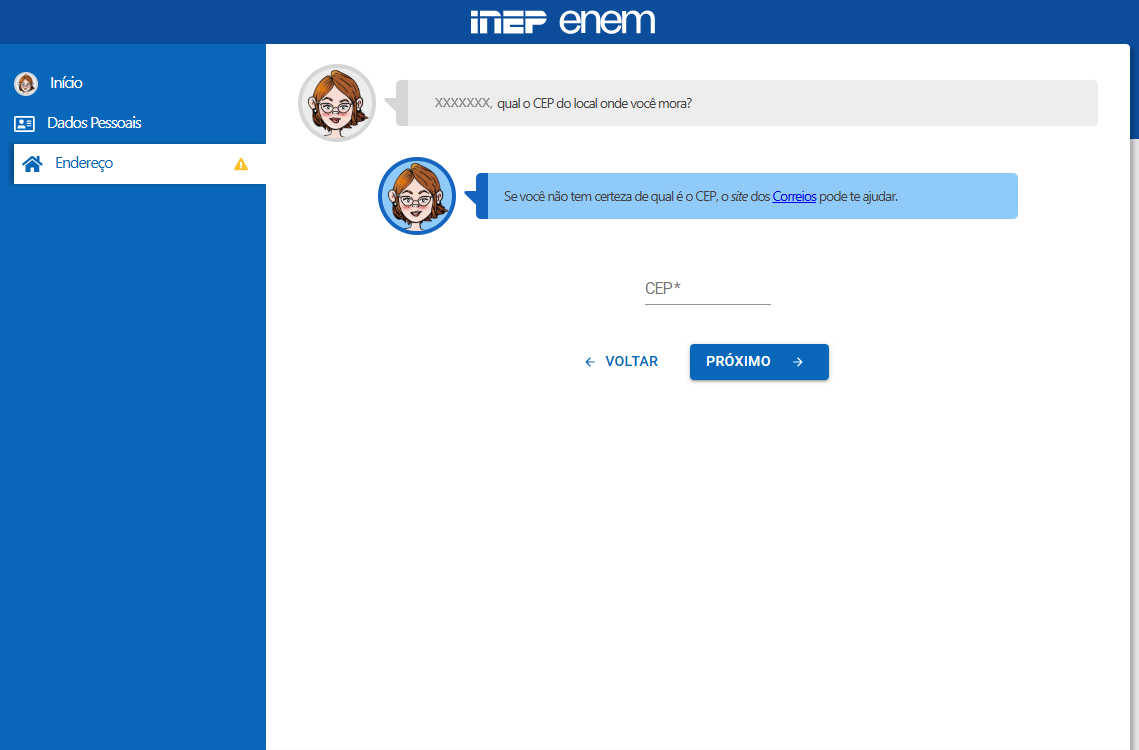This screenshot has height=750, width=1139.
Task: Go back using the VOLTAR text
Action: pos(631,362)
